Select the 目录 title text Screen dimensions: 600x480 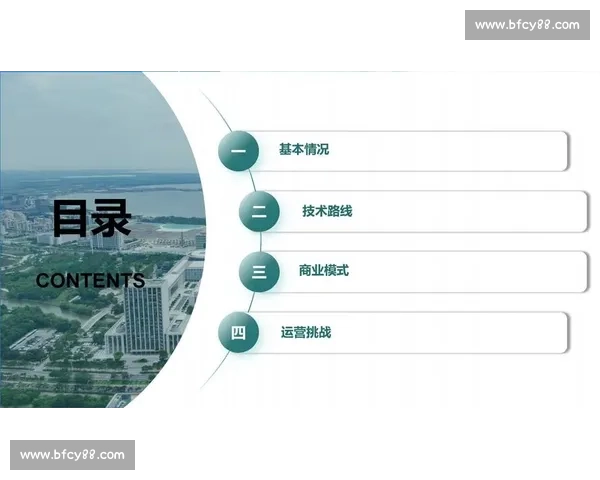(91, 218)
